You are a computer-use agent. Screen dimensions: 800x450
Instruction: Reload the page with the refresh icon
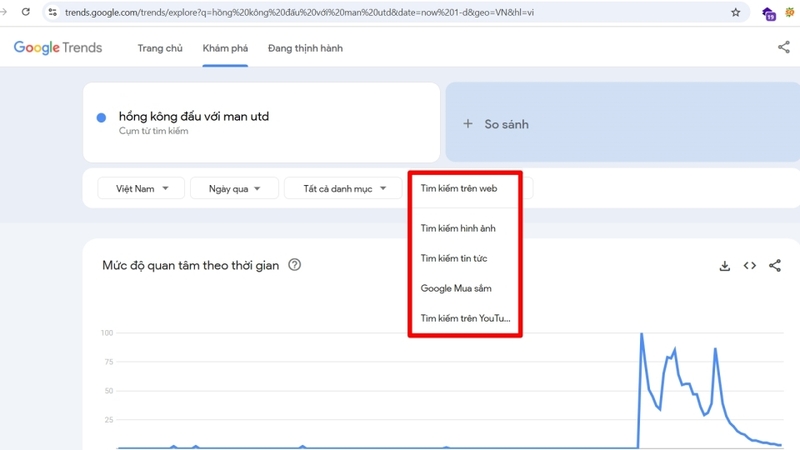coord(26,12)
